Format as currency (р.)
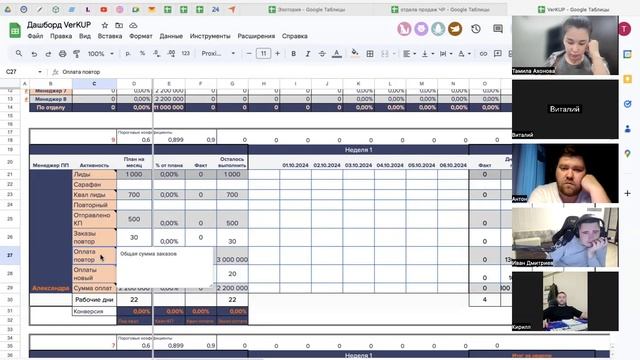The width and height of the screenshot is (640, 360). tap(128, 53)
